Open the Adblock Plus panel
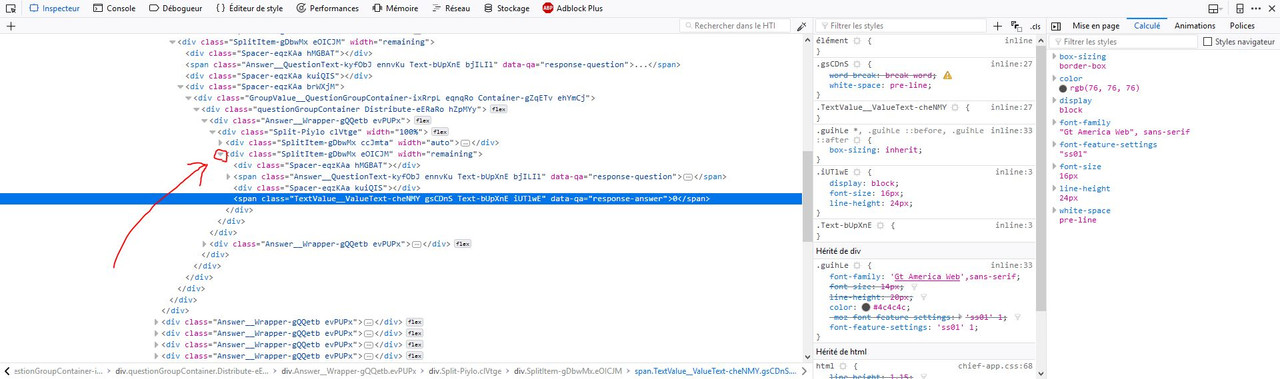Image resolution: width=1280 pixels, height=379 pixels. [x=573, y=8]
